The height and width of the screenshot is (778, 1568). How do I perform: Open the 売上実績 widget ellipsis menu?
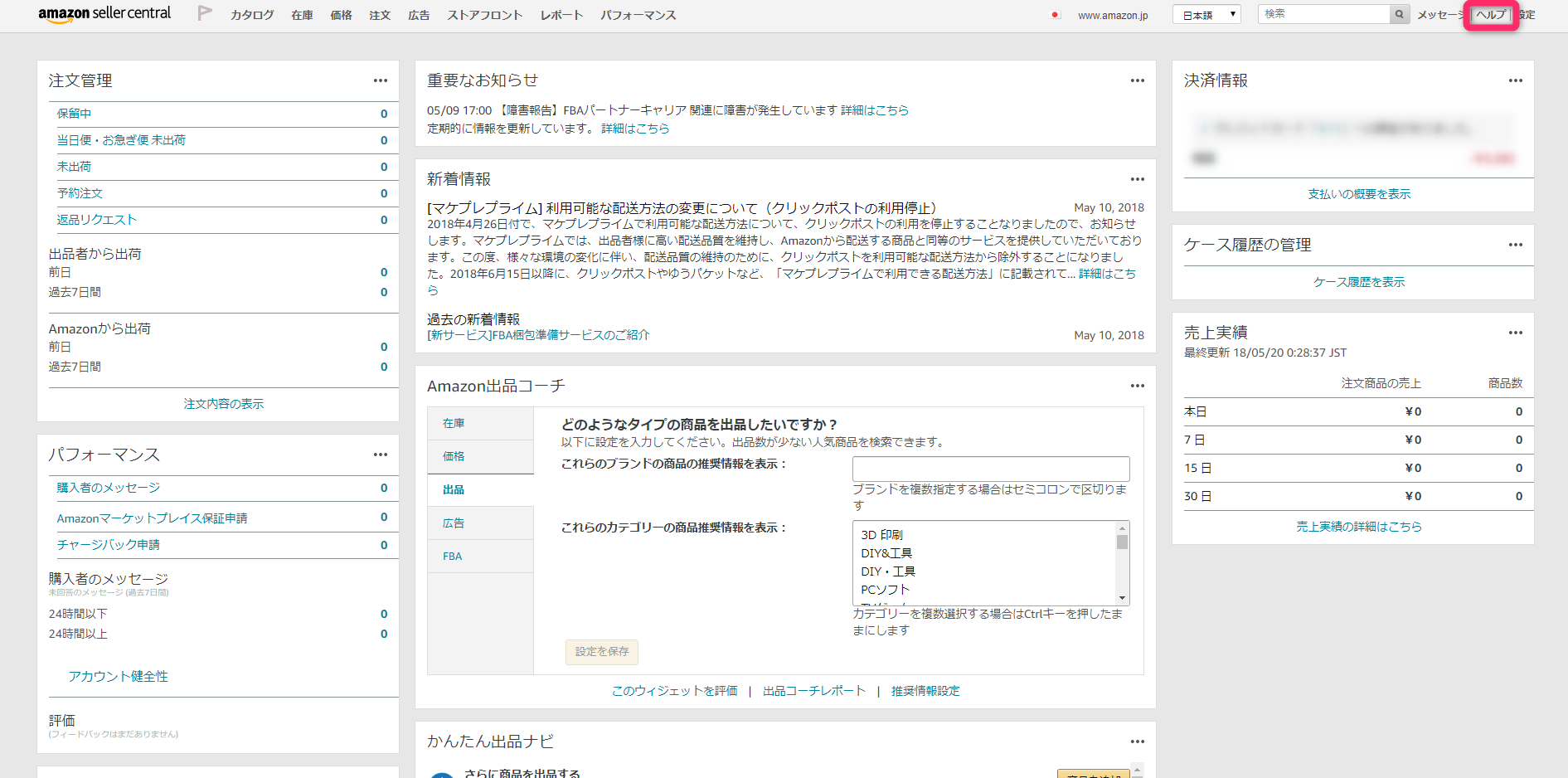tap(1515, 332)
